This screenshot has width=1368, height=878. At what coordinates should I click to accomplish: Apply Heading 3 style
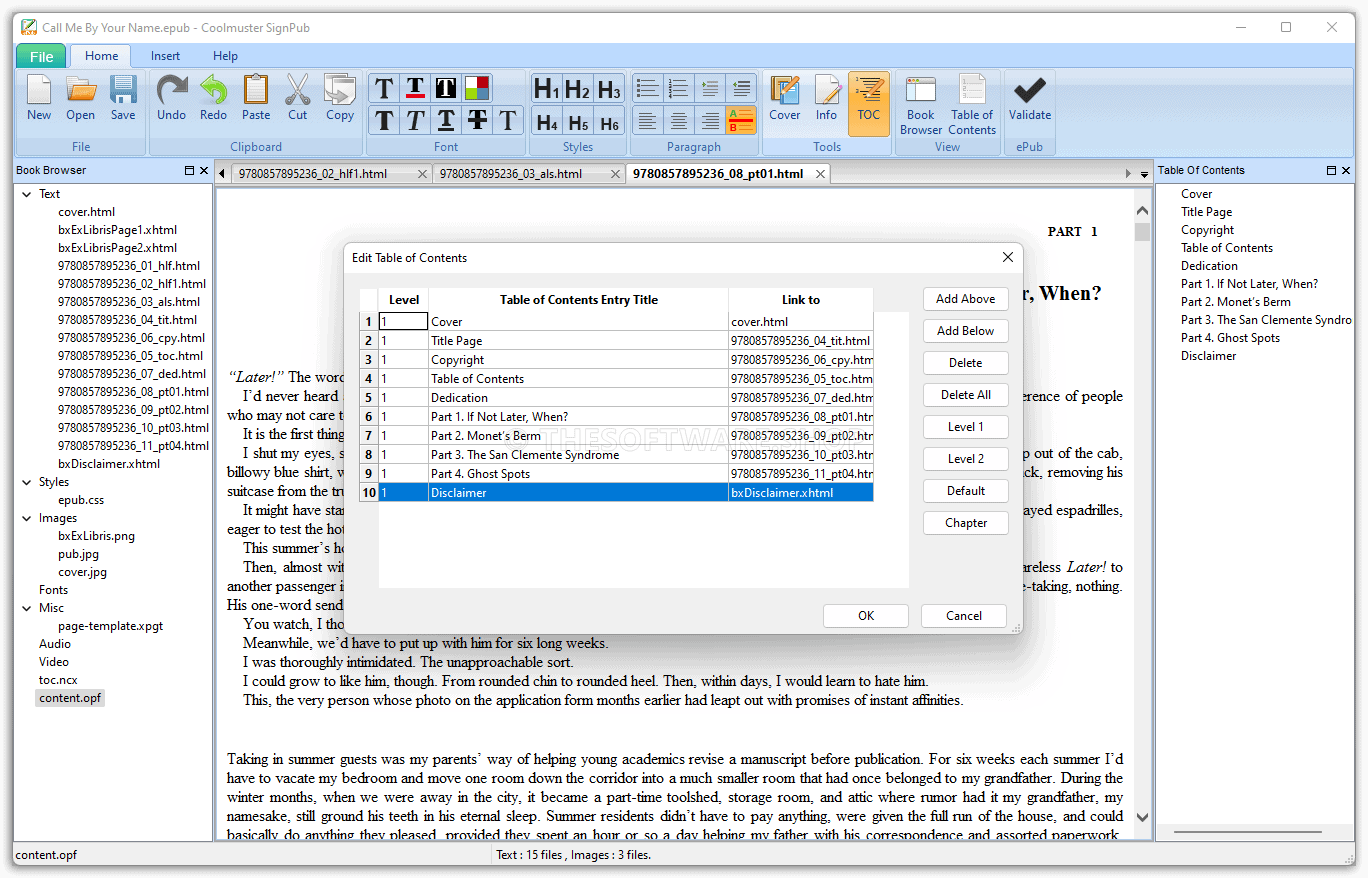click(x=609, y=89)
